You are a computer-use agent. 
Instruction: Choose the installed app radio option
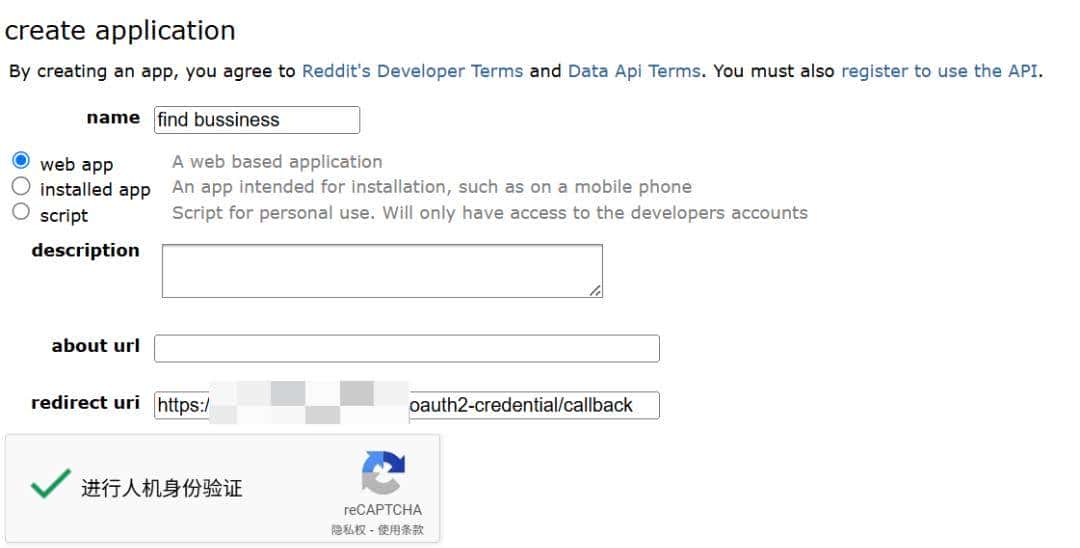pyautogui.click(x=21, y=186)
